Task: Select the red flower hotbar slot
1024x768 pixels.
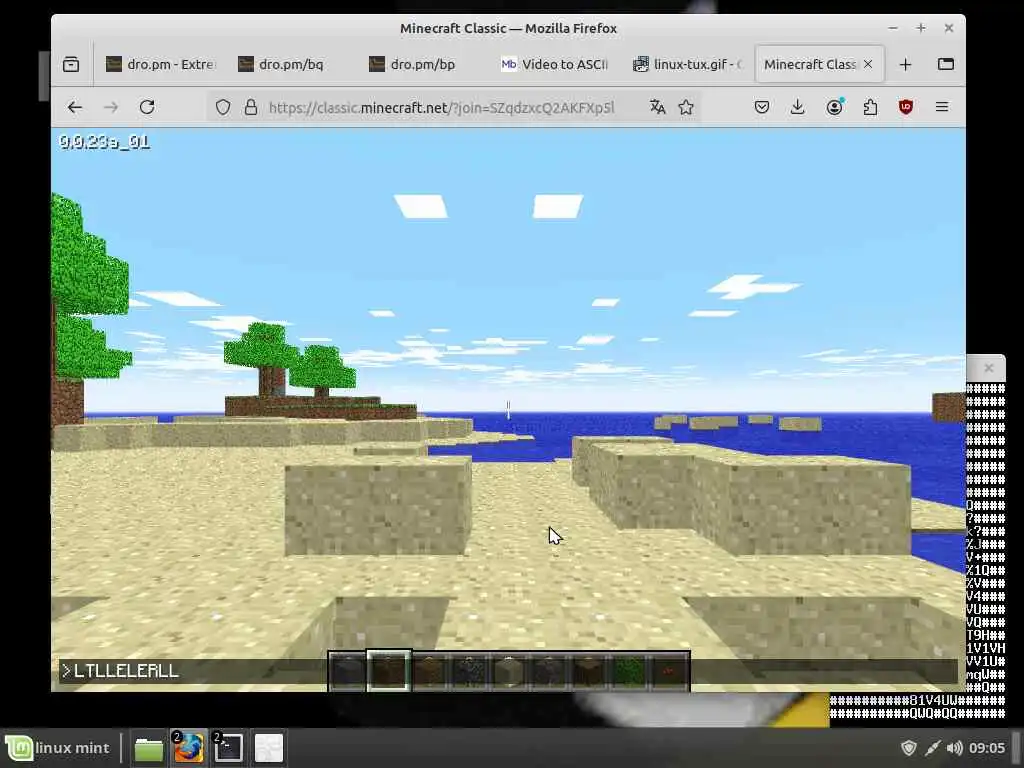Action: pyautogui.click(x=669, y=671)
